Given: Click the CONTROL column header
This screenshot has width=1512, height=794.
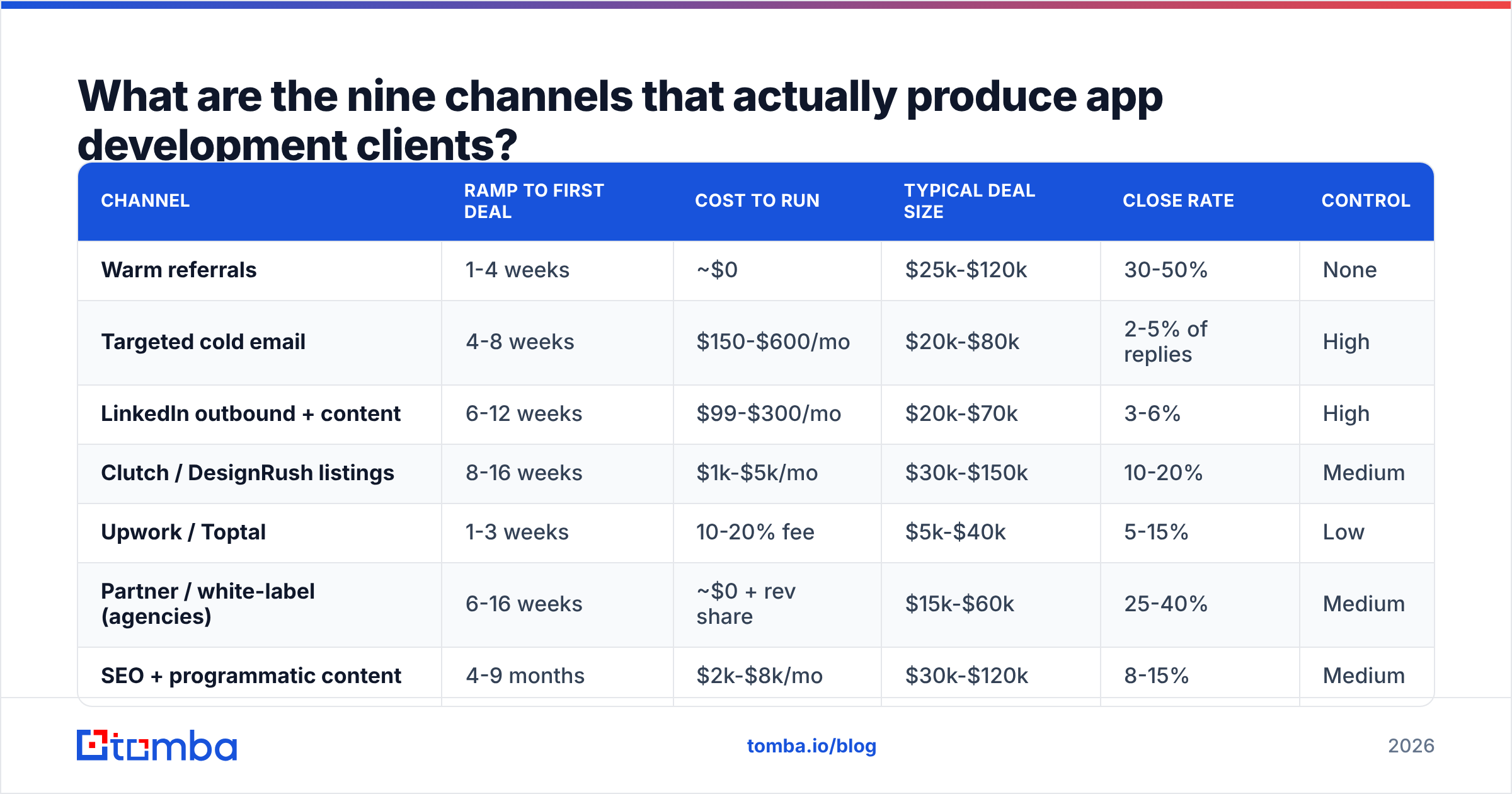Looking at the screenshot, I should point(1366,200).
